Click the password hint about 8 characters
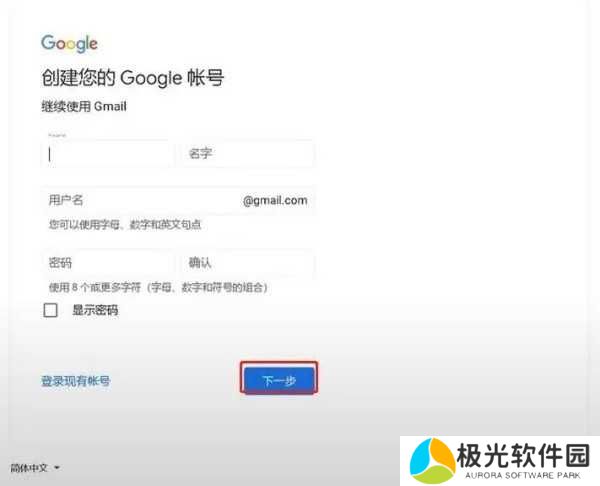The height and width of the screenshot is (486, 600). pyautogui.click(x=158, y=287)
